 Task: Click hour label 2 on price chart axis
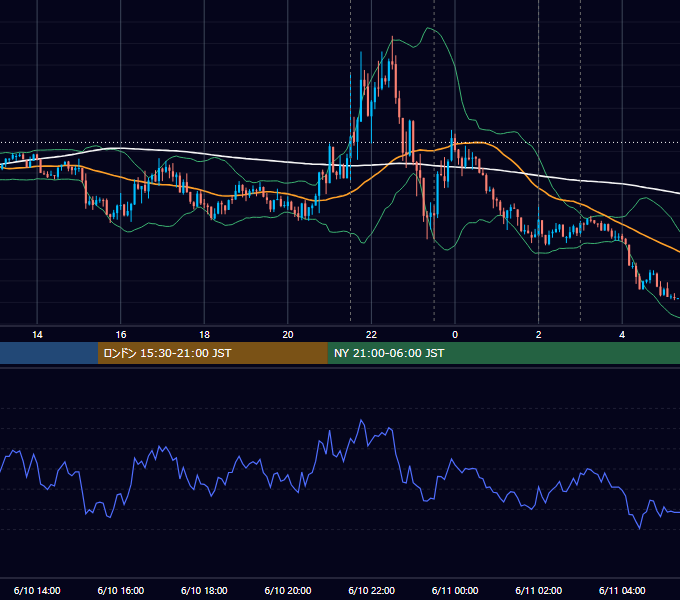pos(539,335)
